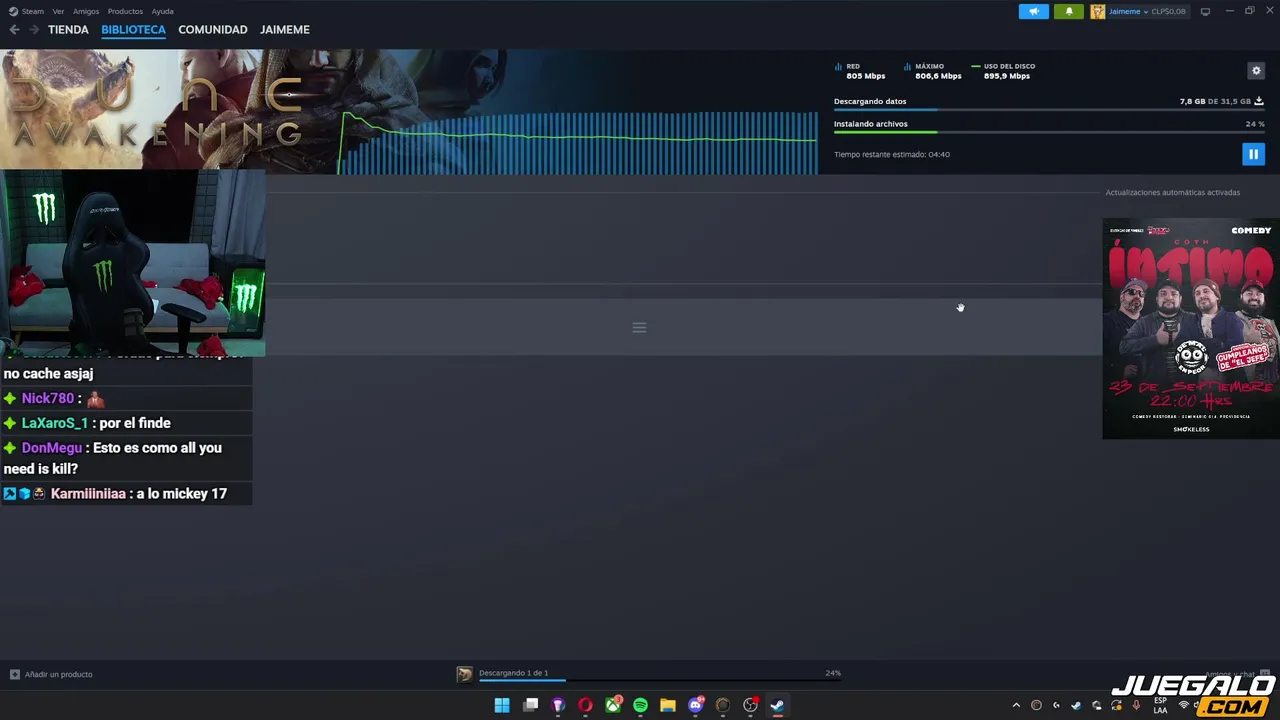Open Spotify from taskbar
Image resolution: width=1280 pixels, height=720 pixels.
click(x=640, y=705)
